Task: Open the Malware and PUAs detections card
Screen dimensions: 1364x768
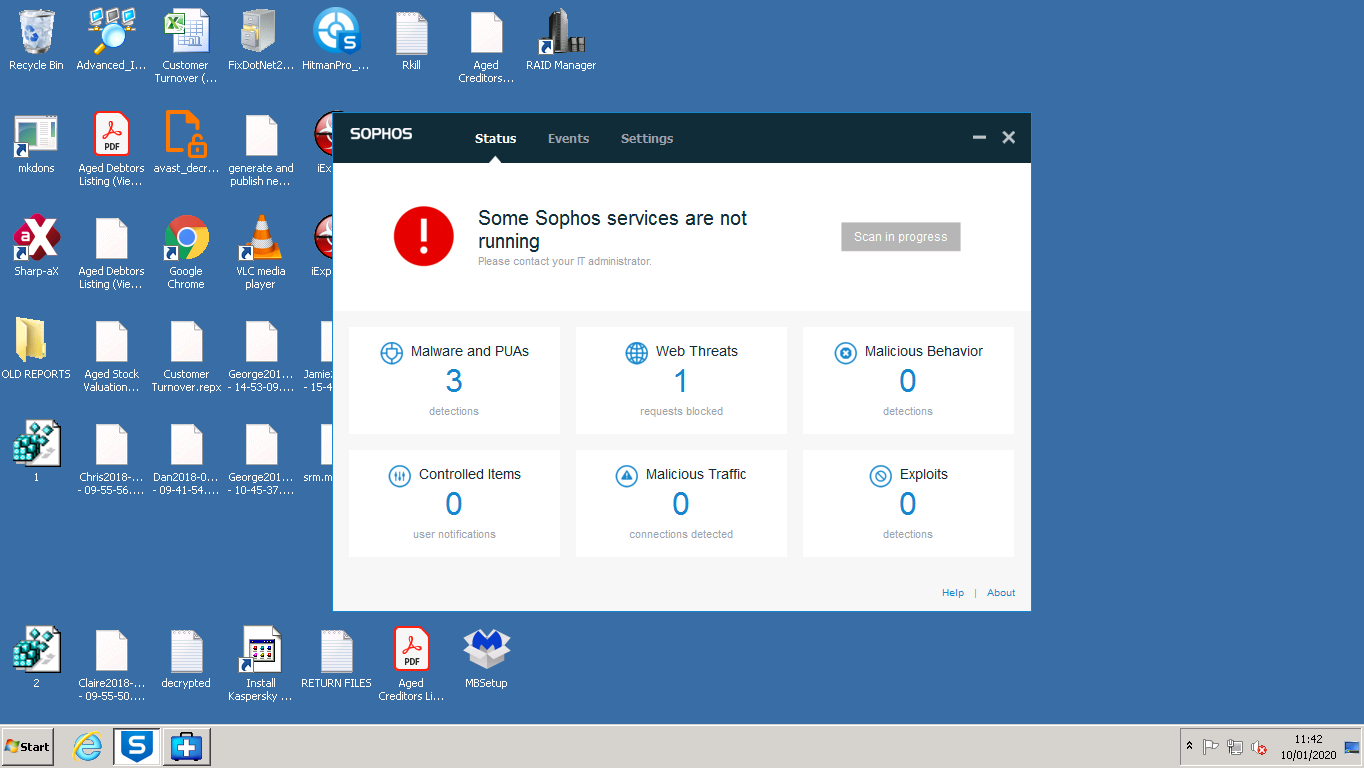Action: pos(454,380)
